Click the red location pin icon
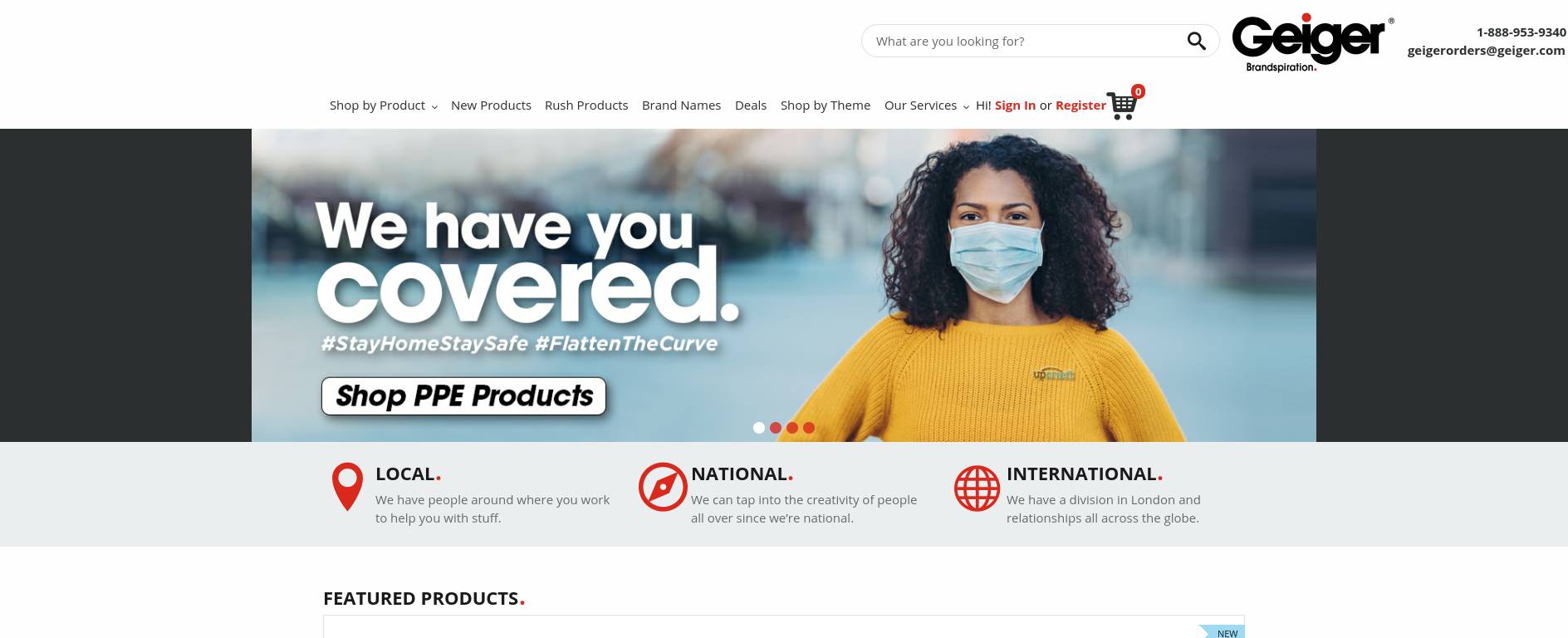 point(347,487)
